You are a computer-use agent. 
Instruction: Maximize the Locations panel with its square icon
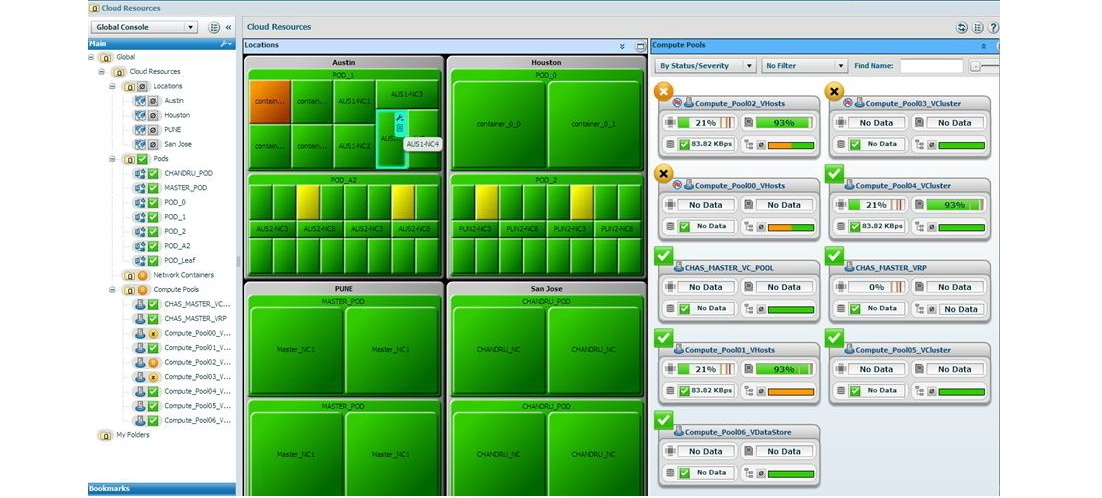(640, 46)
